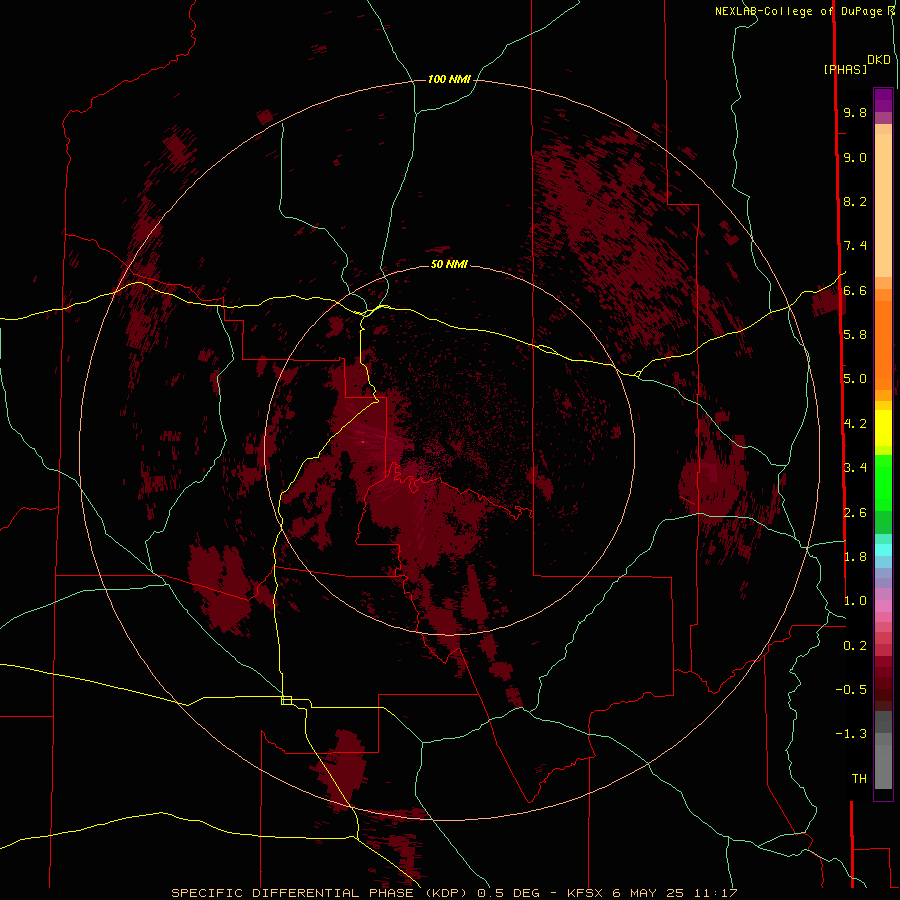Click the 11:17 timestamp in the caption
This screenshot has width=900, height=900.
[x=716, y=893]
